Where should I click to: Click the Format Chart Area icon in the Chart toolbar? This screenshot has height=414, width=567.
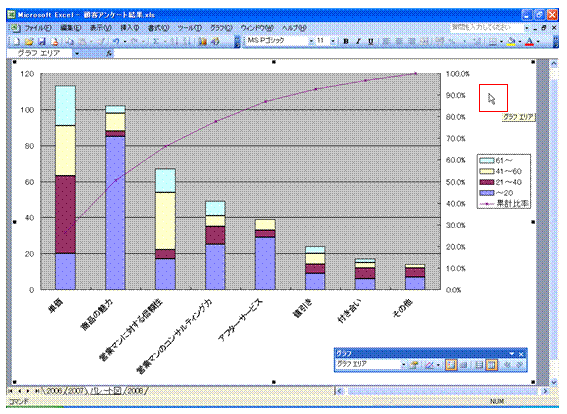[414, 365]
